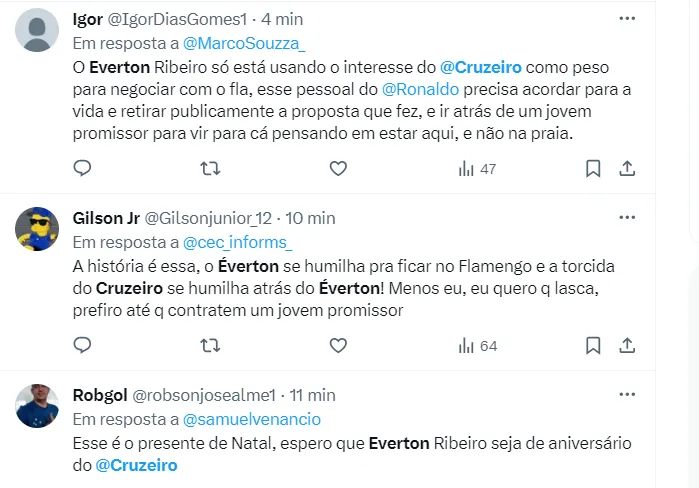699x488 pixels.
Task: Open more options on Igor's tweet
Action: pyautogui.click(x=627, y=19)
